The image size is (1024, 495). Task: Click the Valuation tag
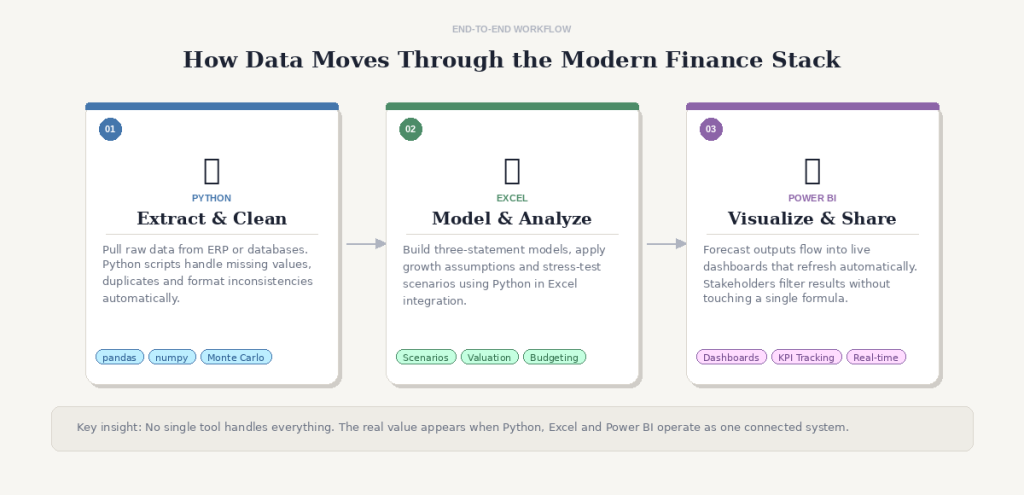pyautogui.click(x=490, y=357)
